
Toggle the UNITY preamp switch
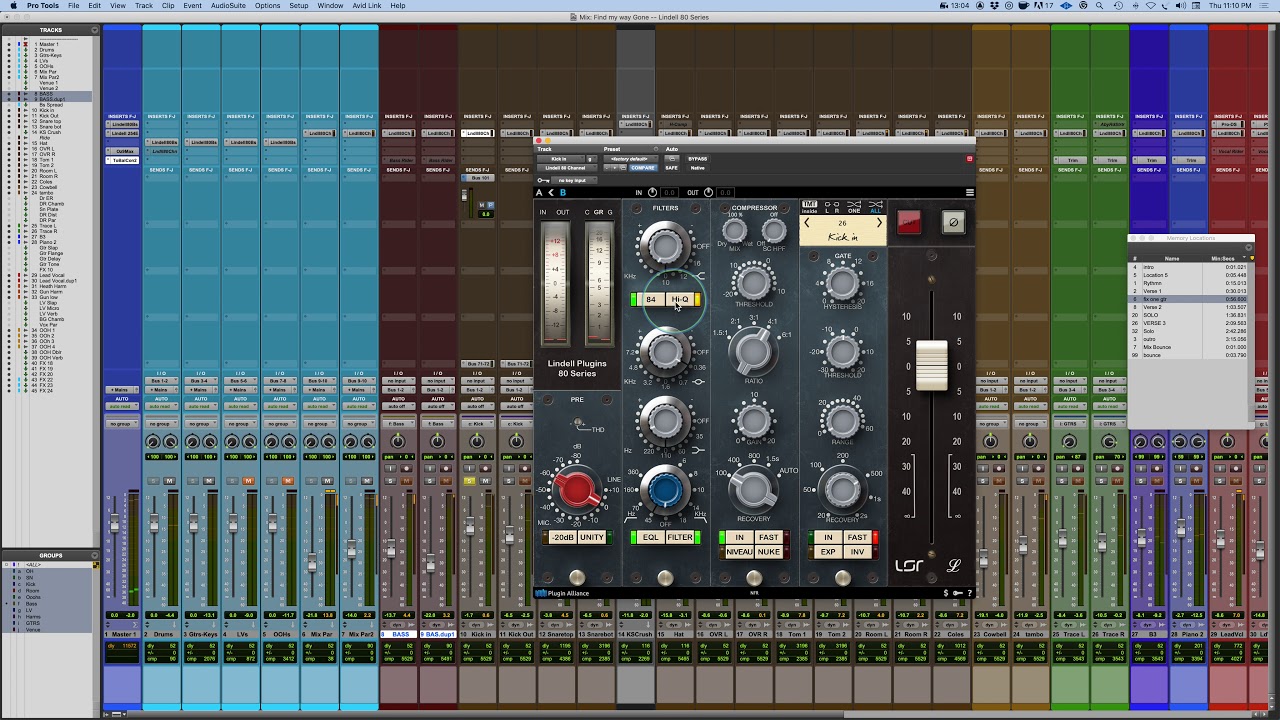(592, 538)
